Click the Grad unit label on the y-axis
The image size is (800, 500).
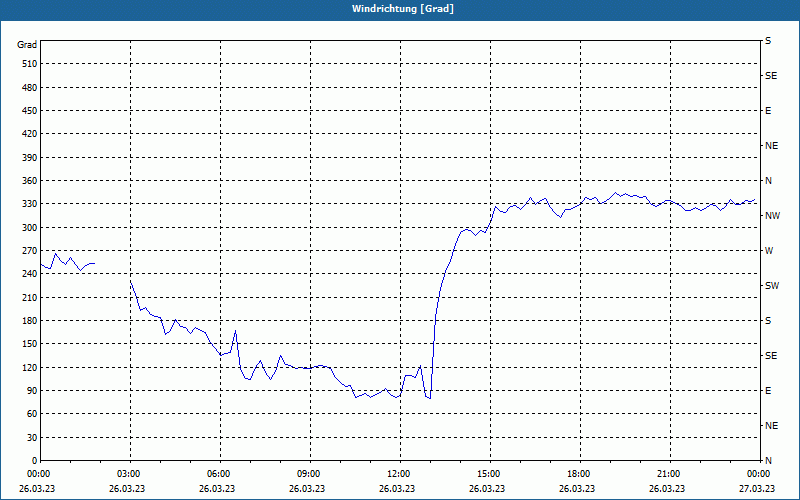(x=27, y=45)
